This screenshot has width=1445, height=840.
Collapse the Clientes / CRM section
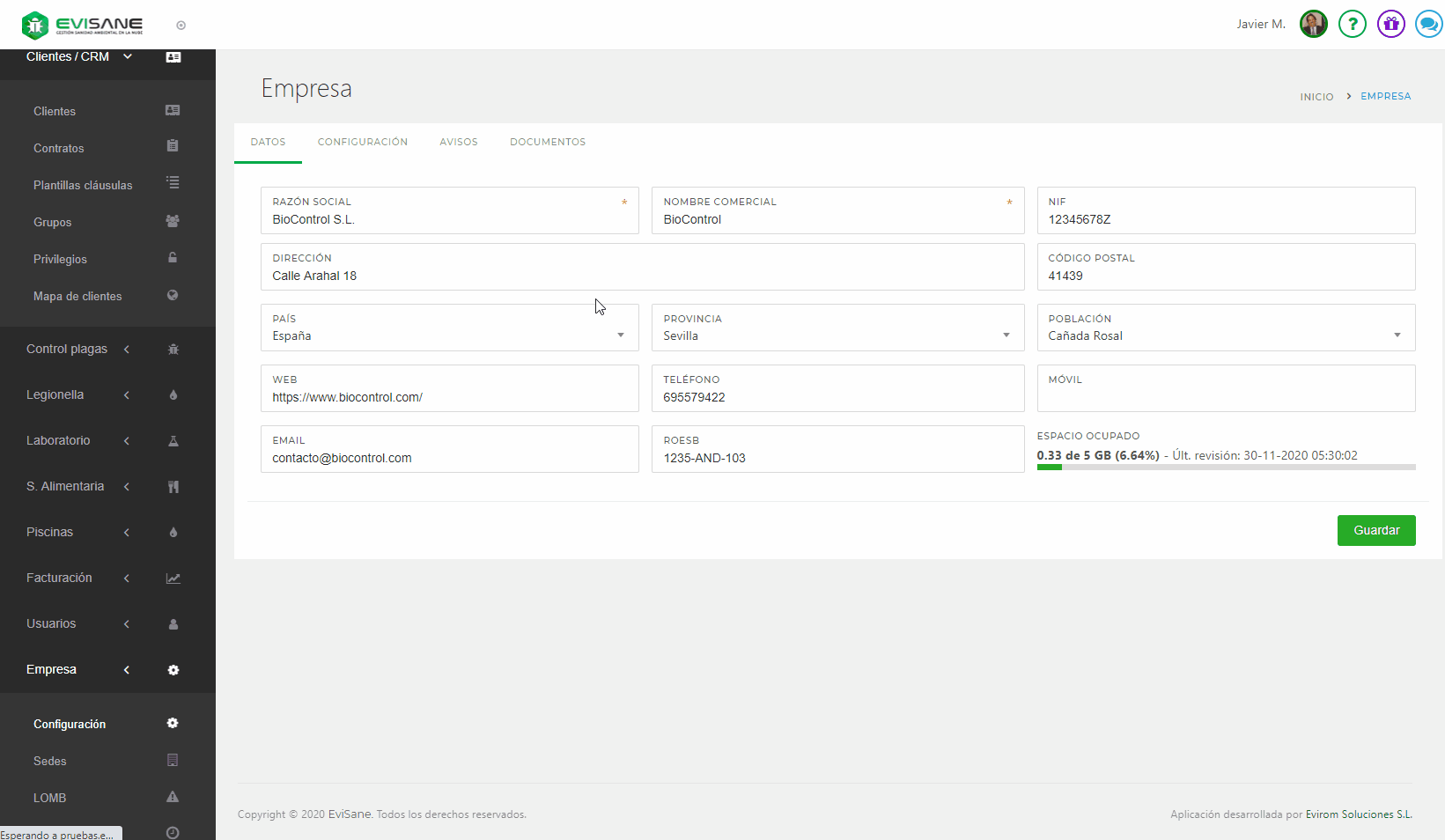[79, 56]
